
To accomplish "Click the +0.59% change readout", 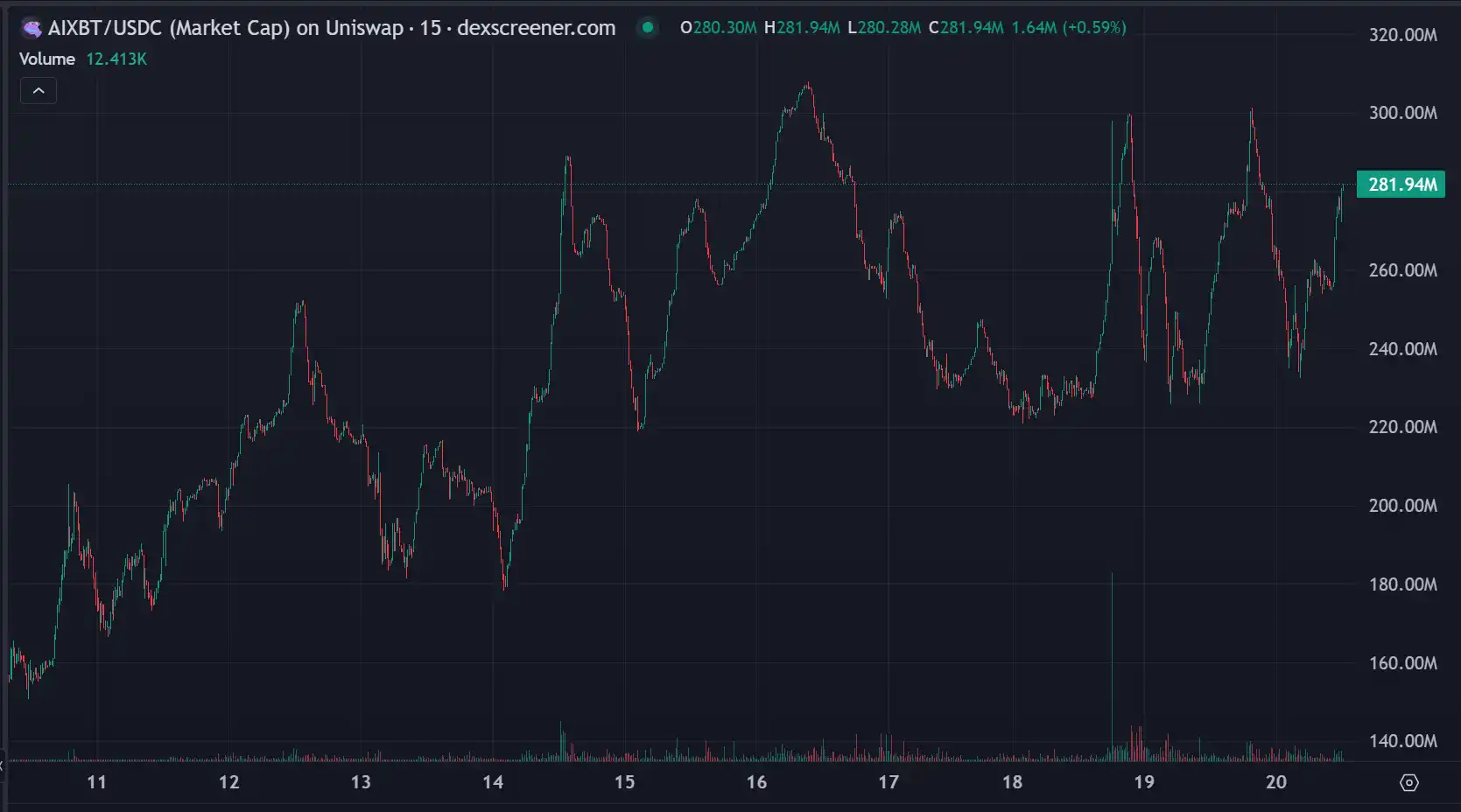I will pos(1093,28).
